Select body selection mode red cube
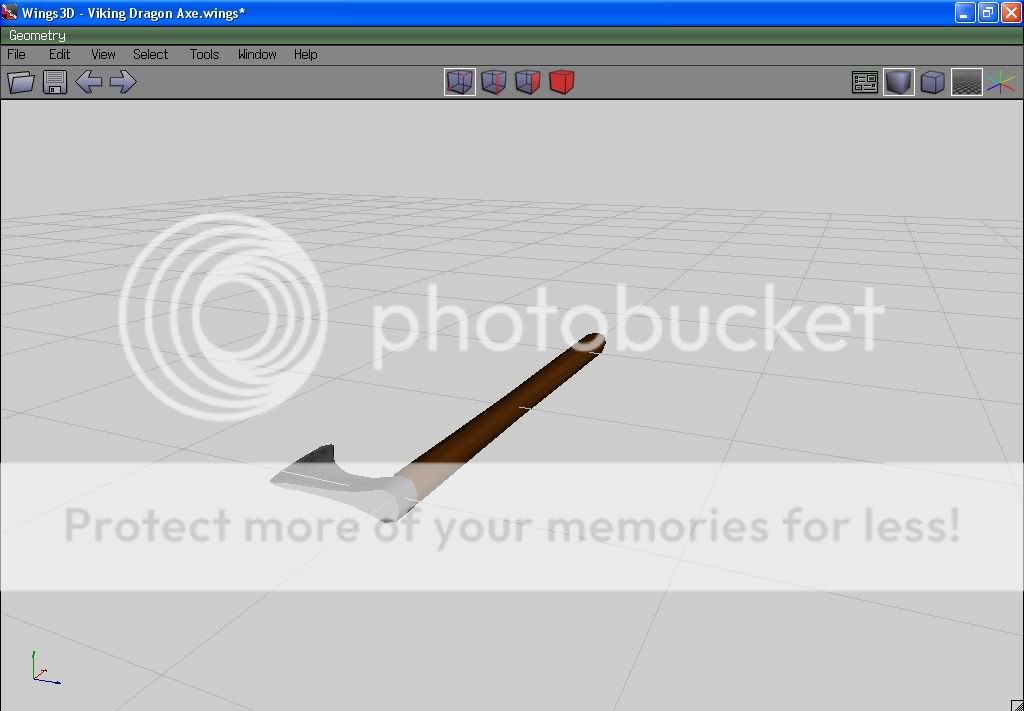Viewport: 1024px width, 711px height. (561, 82)
